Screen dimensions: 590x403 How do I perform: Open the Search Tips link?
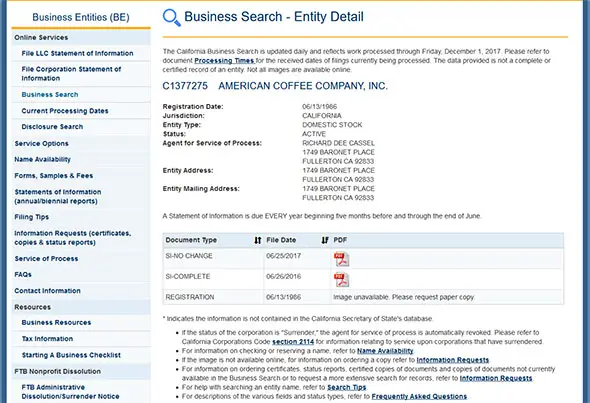[x=347, y=387]
